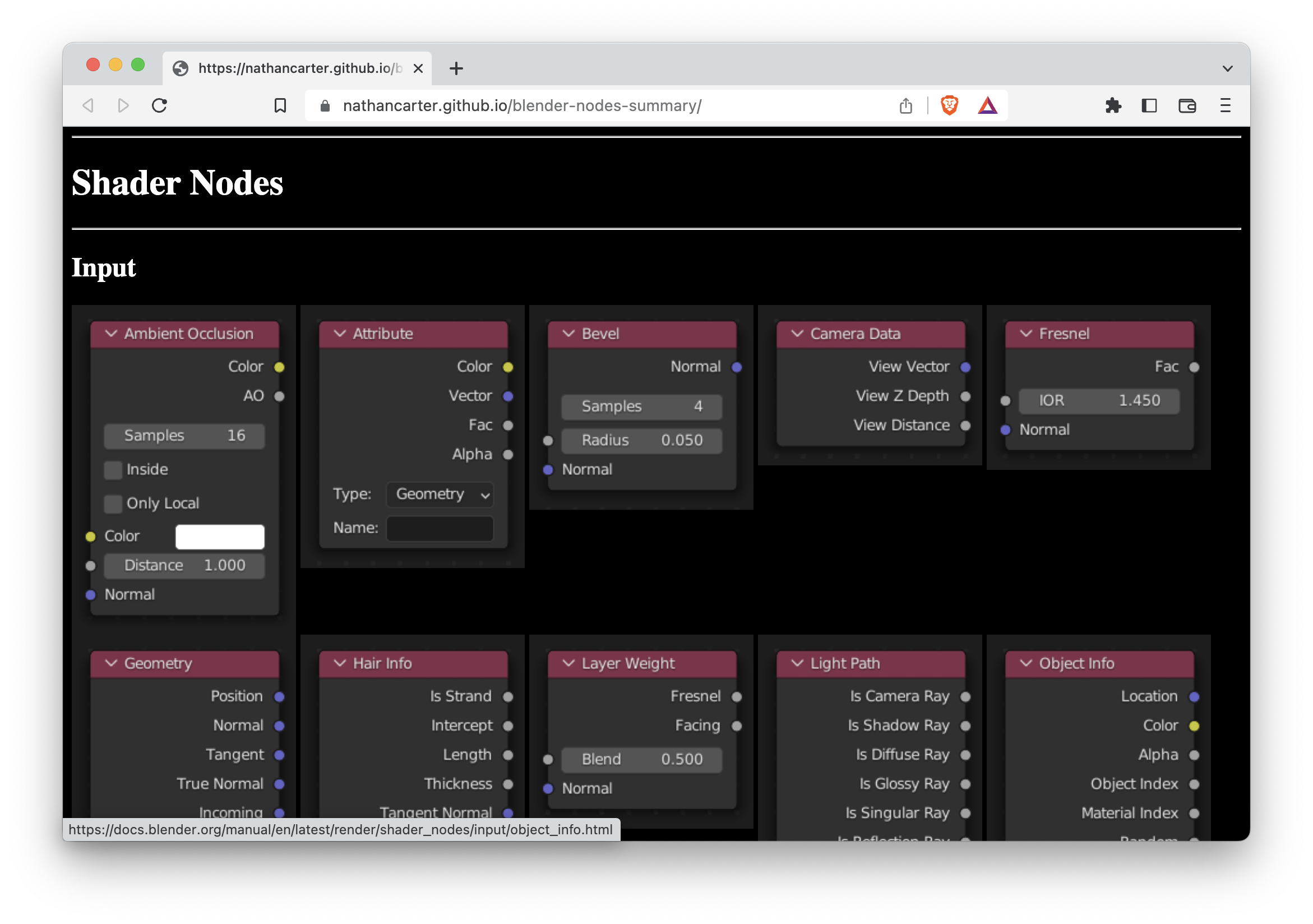Toggle the browser sidebar panel icon
Viewport: 1313px width, 924px height.
point(1149,106)
